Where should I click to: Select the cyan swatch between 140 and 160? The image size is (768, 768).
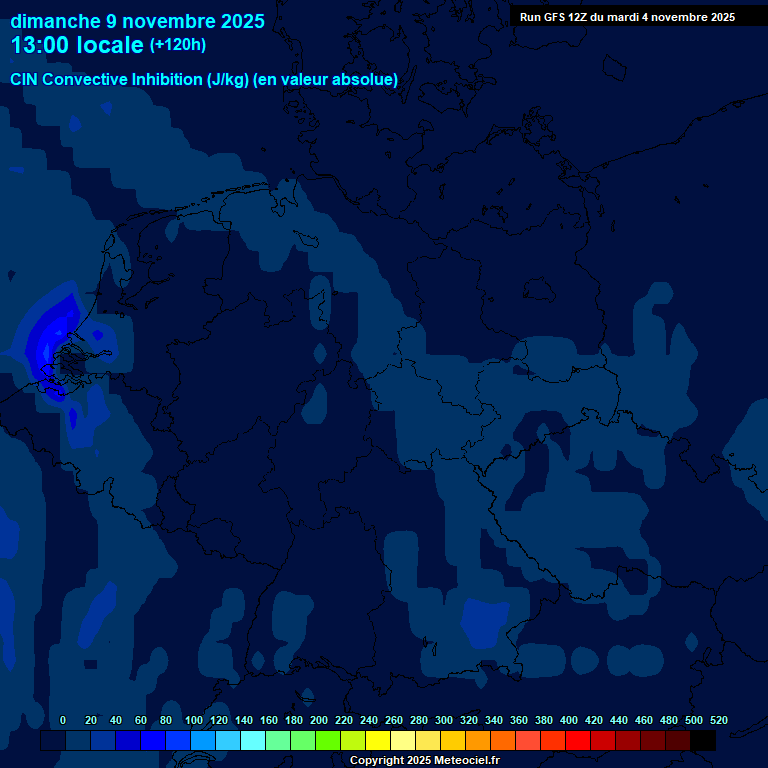[253, 740]
